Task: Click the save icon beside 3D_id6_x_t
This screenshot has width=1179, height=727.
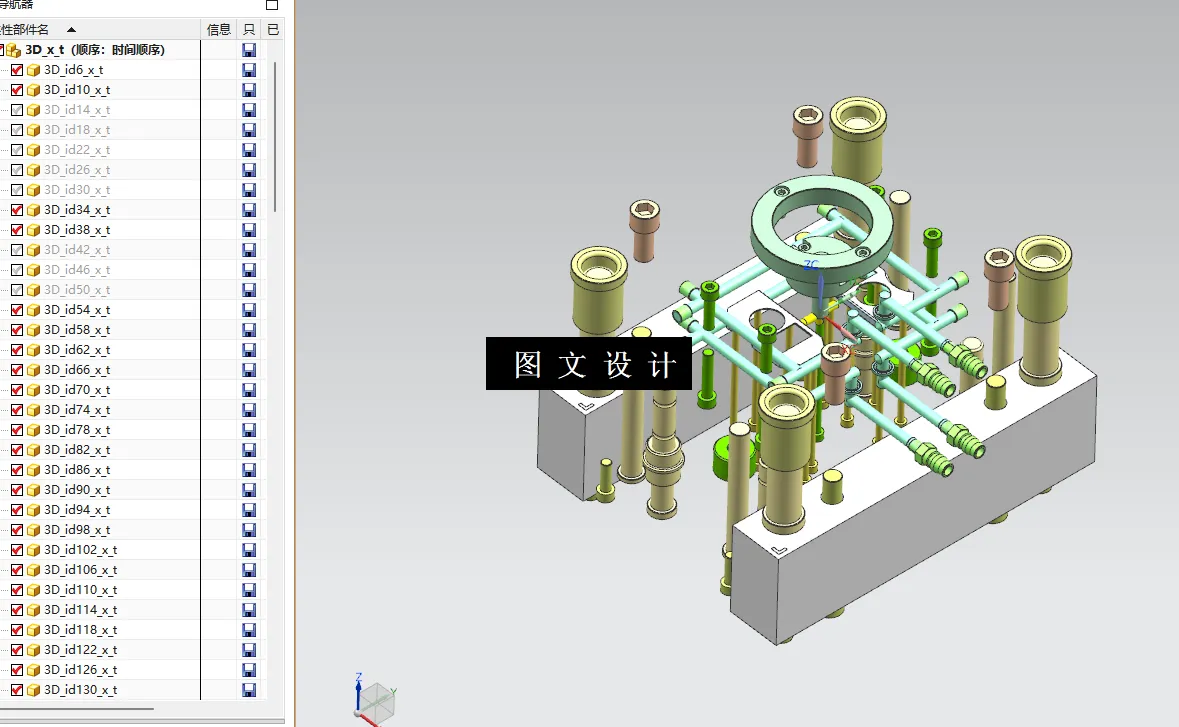Action: [247, 69]
